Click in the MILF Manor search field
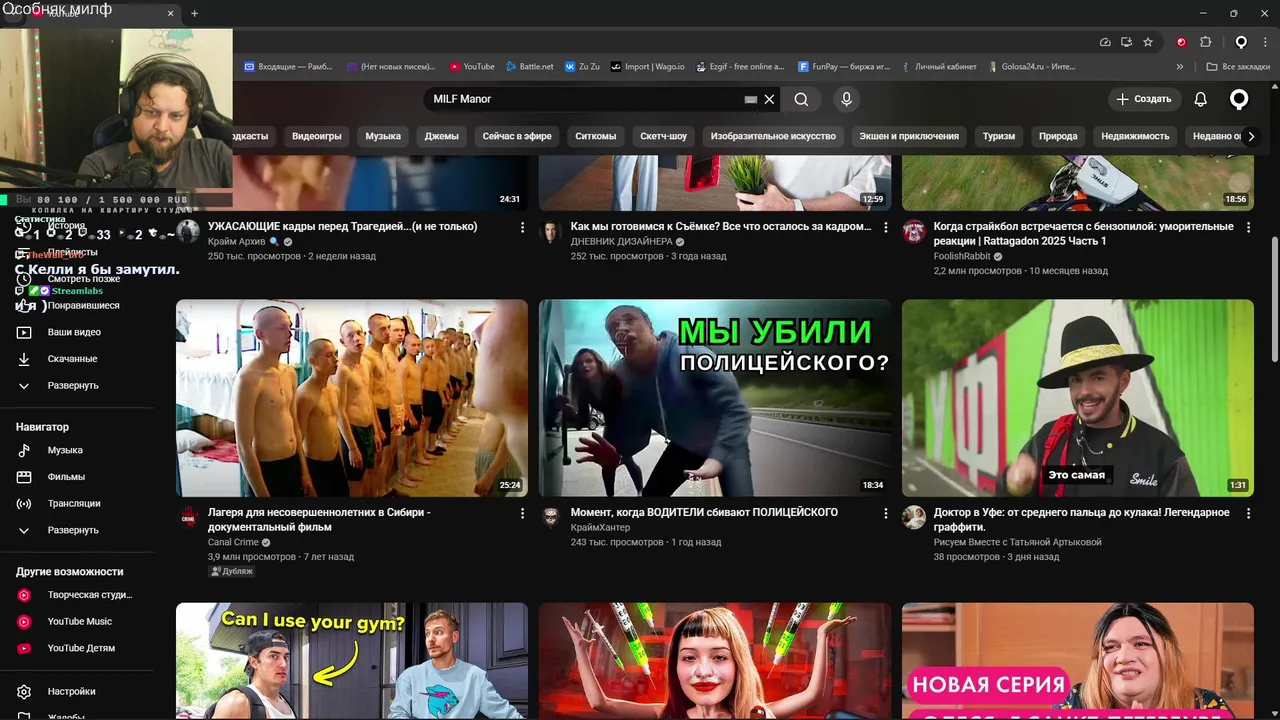Image resolution: width=1280 pixels, height=720 pixels. coord(585,99)
